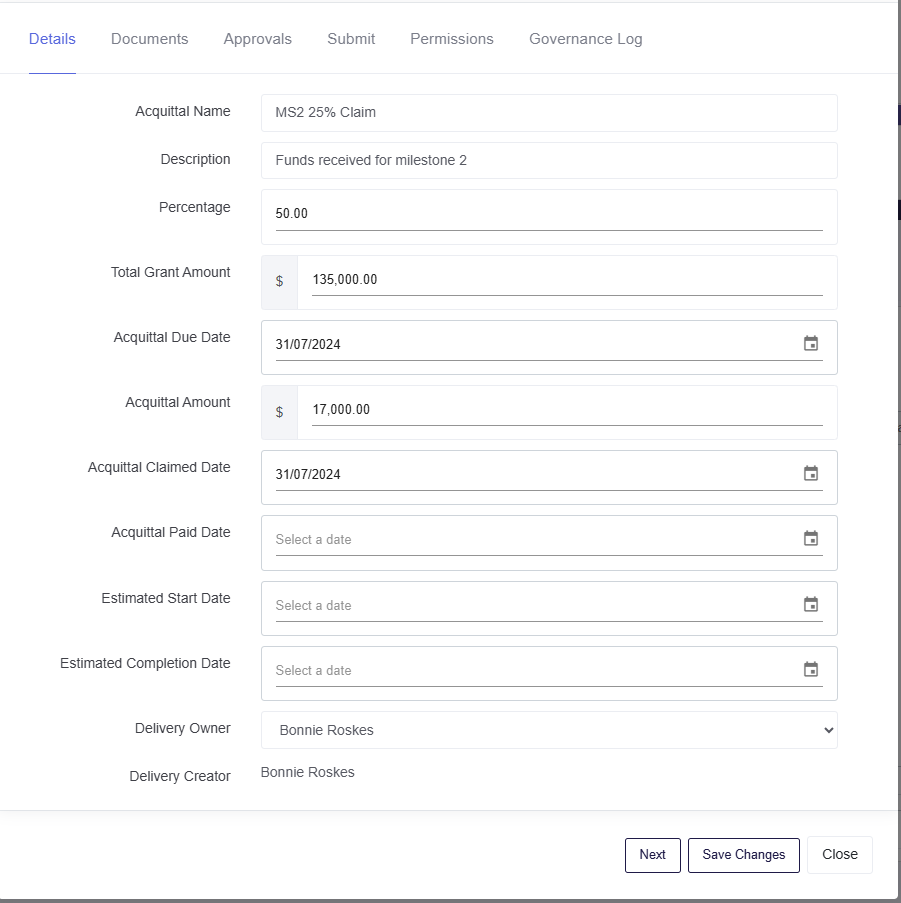
Task: Focus the Acquittal Name field
Action: tap(549, 113)
